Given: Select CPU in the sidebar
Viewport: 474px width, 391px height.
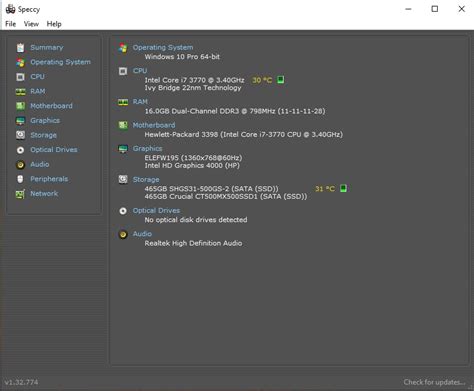Looking at the screenshot, I should coord(37,76).
